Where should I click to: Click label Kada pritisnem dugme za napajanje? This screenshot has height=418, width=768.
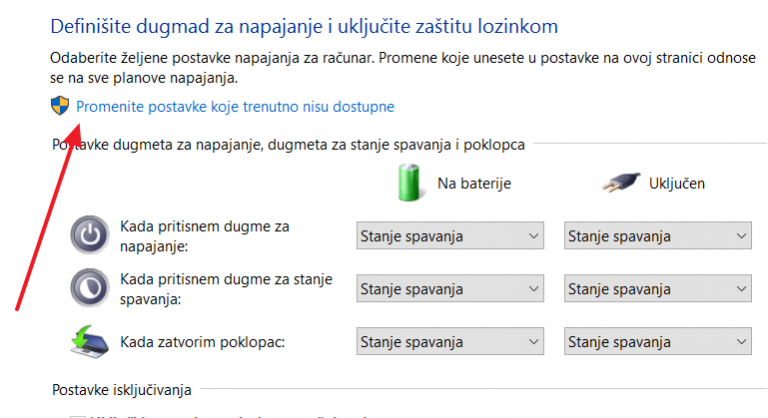[205, 236]
